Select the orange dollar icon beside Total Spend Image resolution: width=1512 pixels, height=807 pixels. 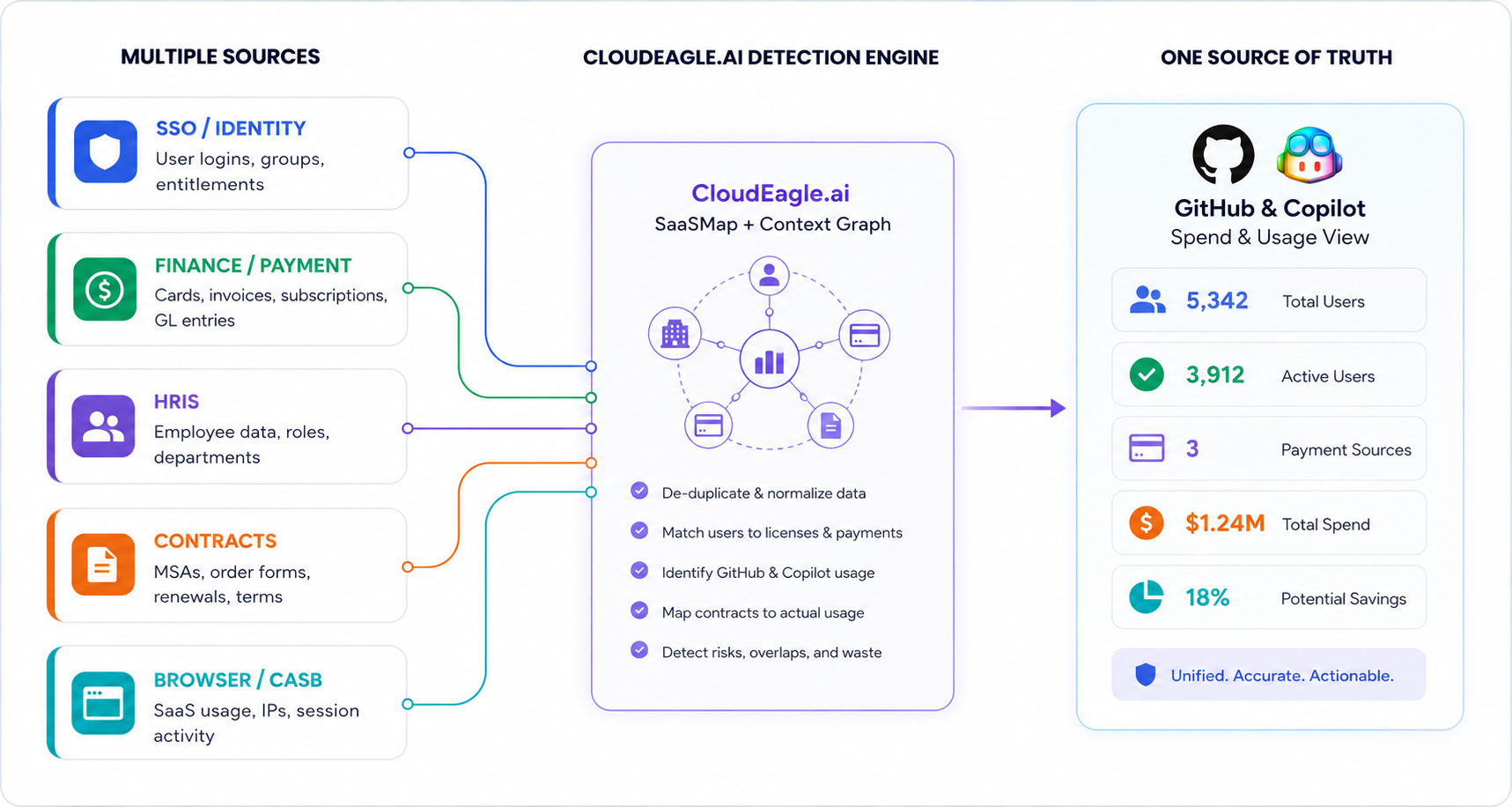pyautogui.click(x=1147, y=523)
